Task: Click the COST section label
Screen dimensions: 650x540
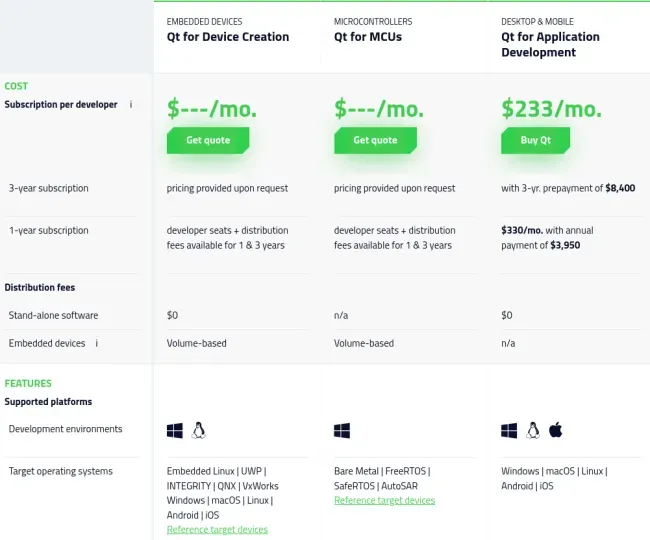Action: [16, 86]
